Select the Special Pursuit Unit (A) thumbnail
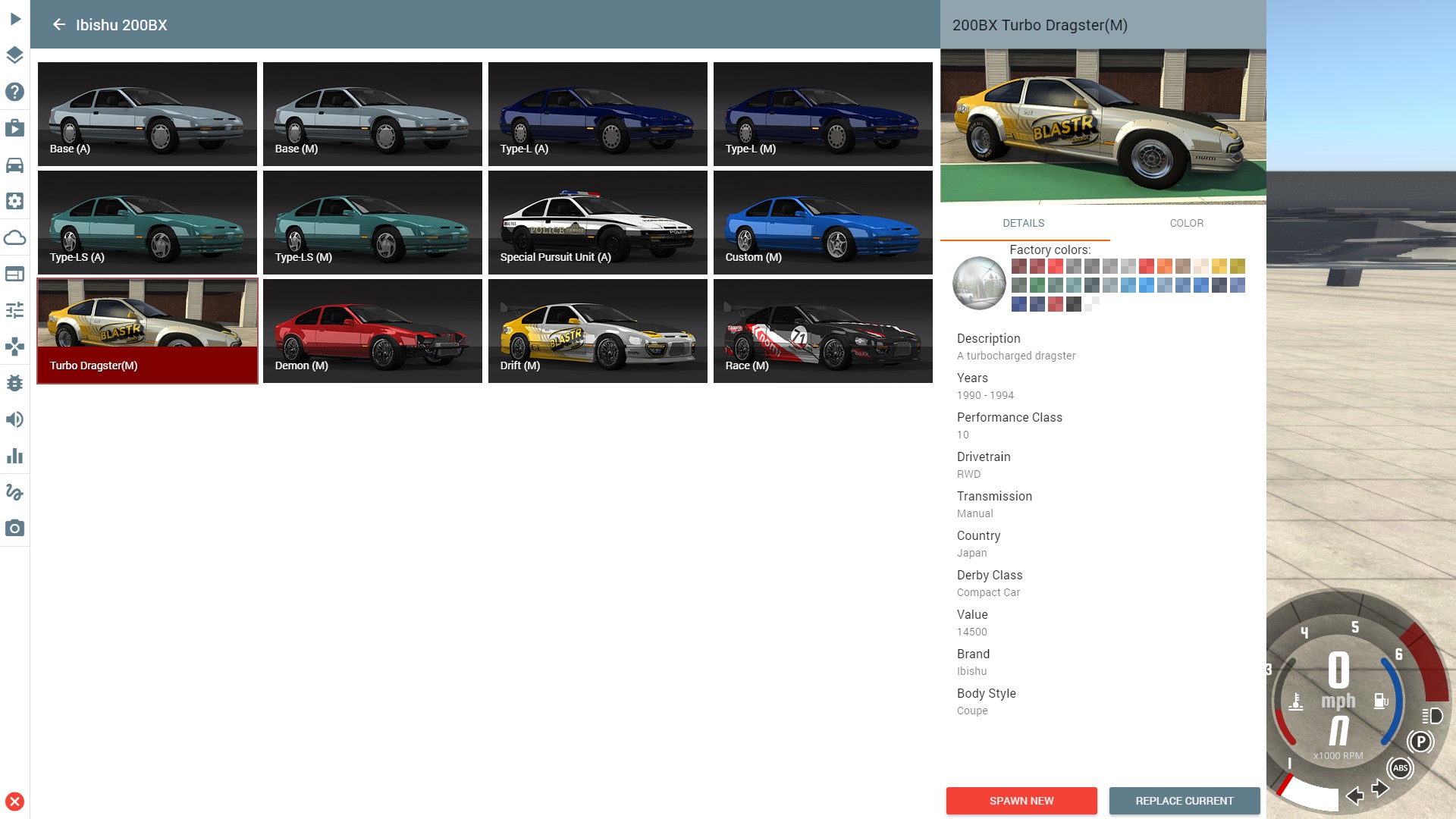 click(598, 222)
